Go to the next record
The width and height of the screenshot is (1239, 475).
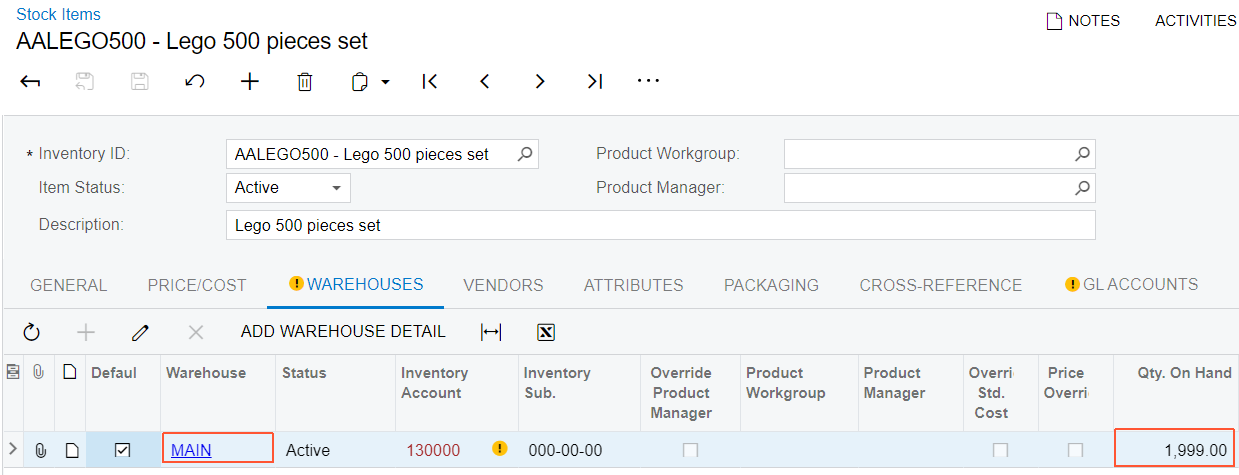click(540, 82)
